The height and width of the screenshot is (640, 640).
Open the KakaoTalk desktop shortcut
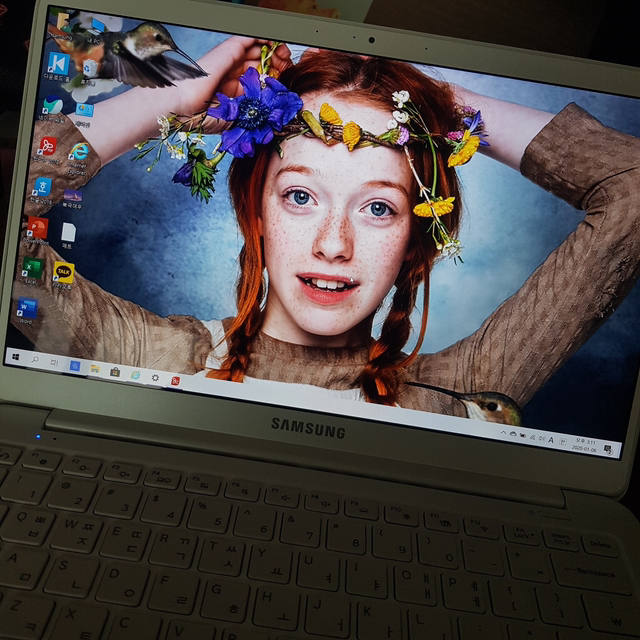(x=63, y=273)
